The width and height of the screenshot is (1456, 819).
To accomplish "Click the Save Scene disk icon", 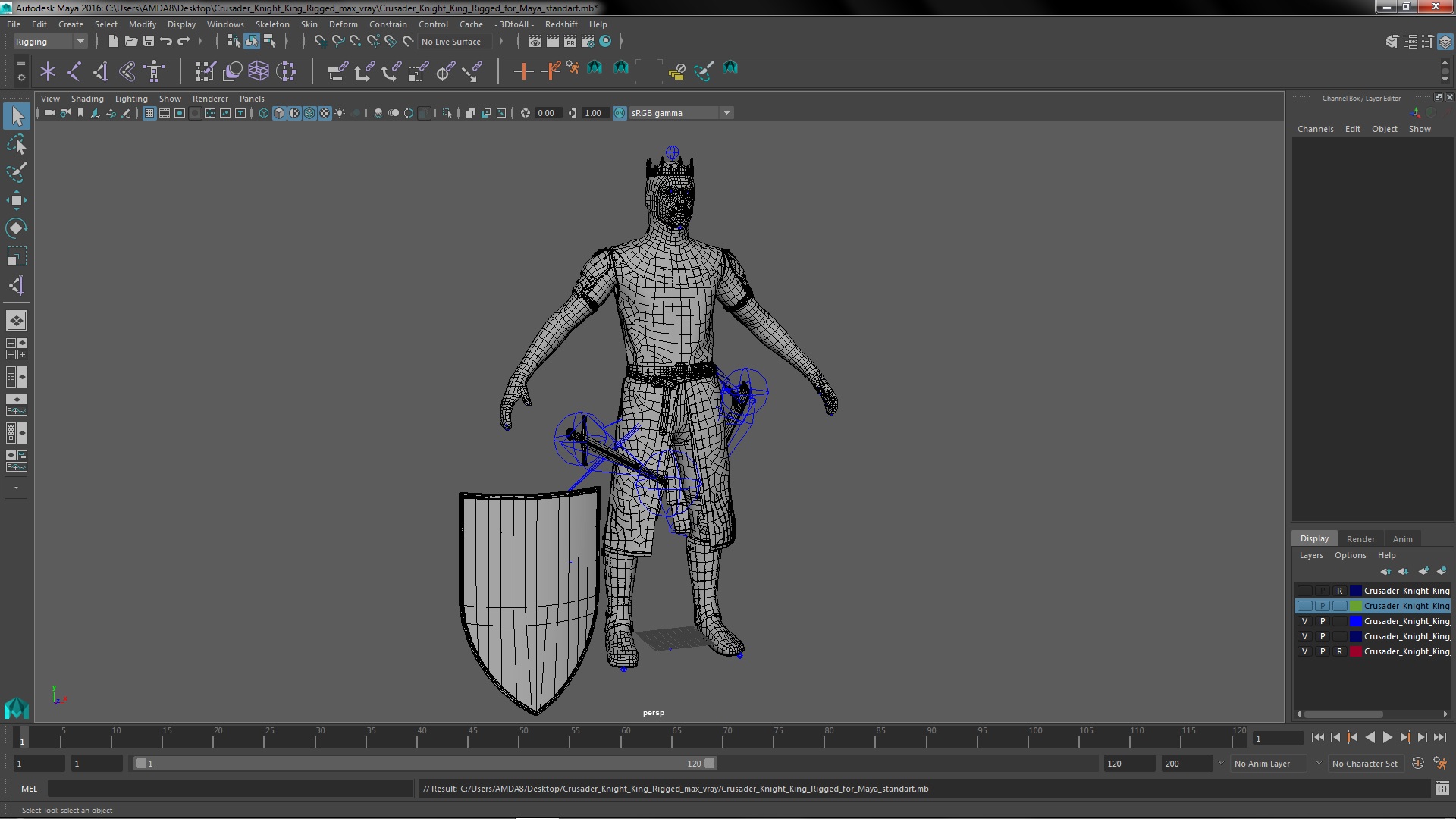I will click(x=149, y=41).
